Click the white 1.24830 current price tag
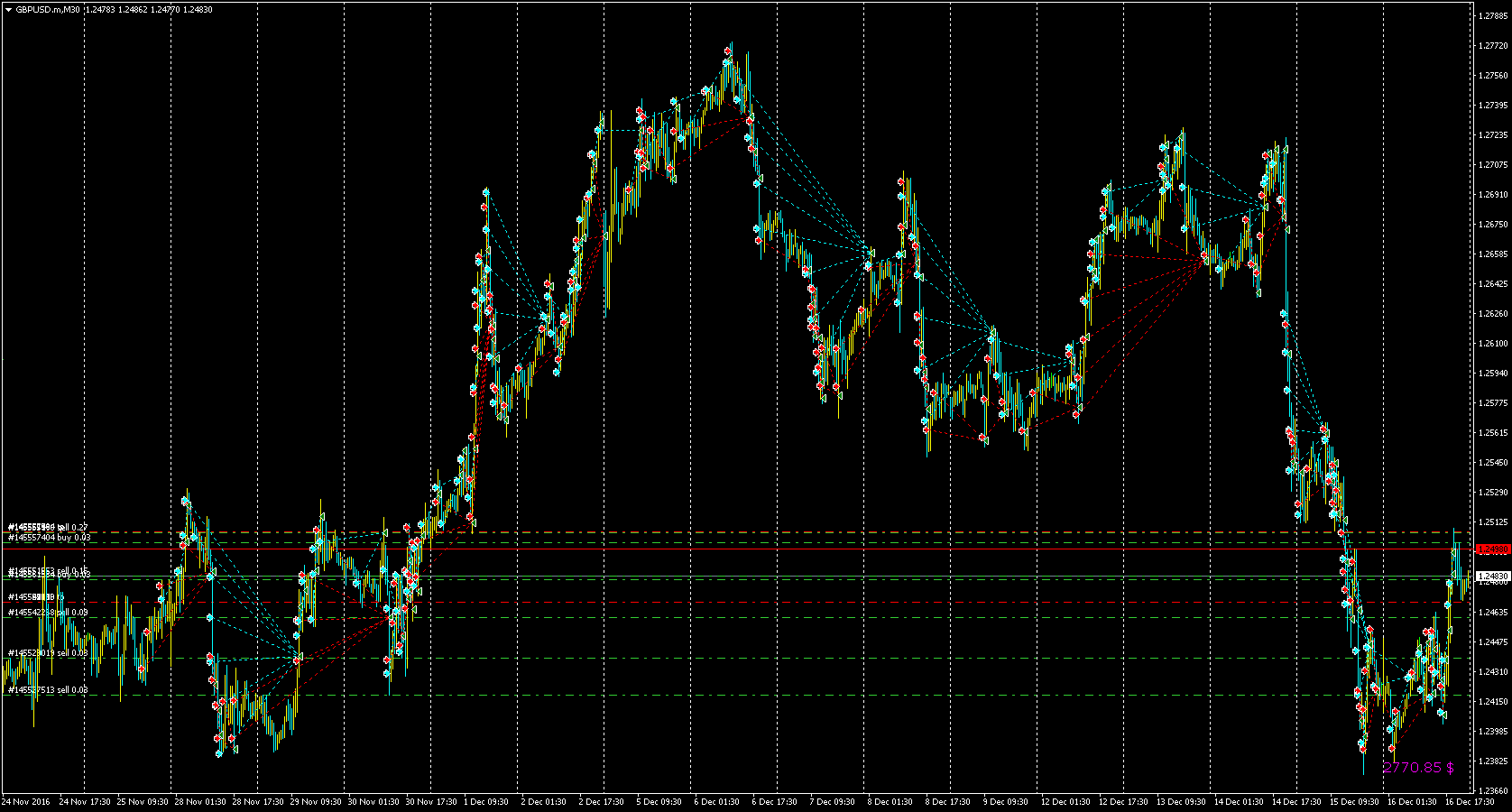The image size is (1512, 812). pyautogui.click(x=1492, y=576)
